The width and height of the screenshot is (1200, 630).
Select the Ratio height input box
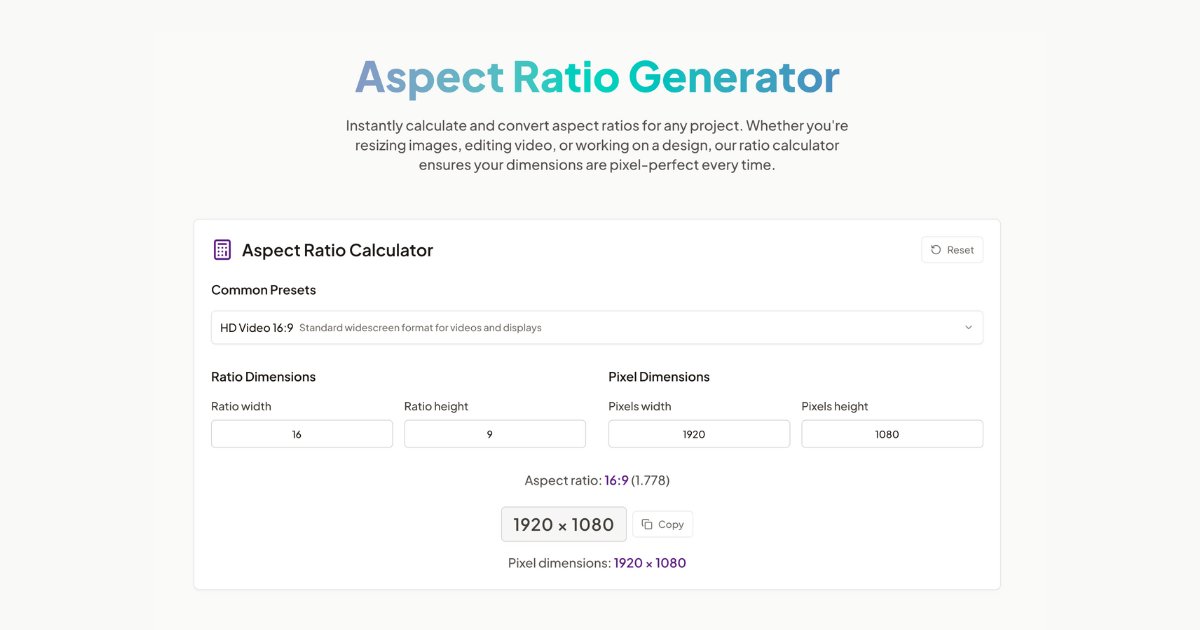coord(494,434)
